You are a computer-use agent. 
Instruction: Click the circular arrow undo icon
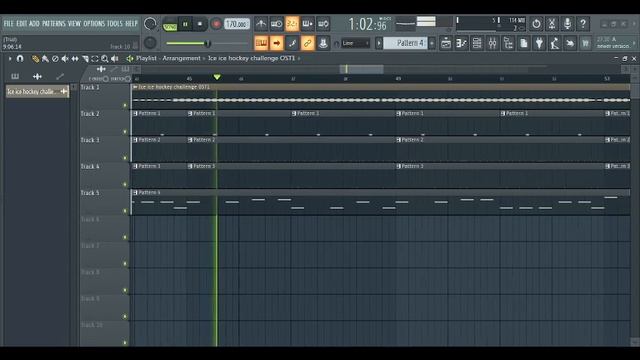point(536,24)
